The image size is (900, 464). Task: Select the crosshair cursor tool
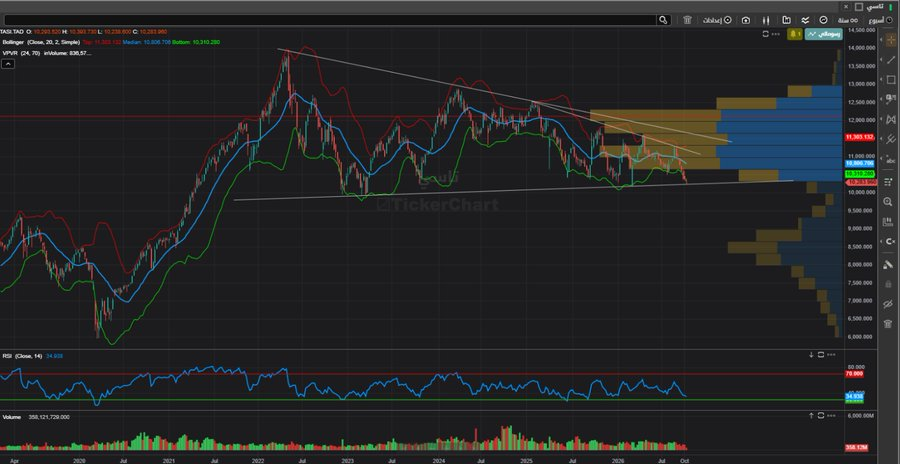coord(890,39)
